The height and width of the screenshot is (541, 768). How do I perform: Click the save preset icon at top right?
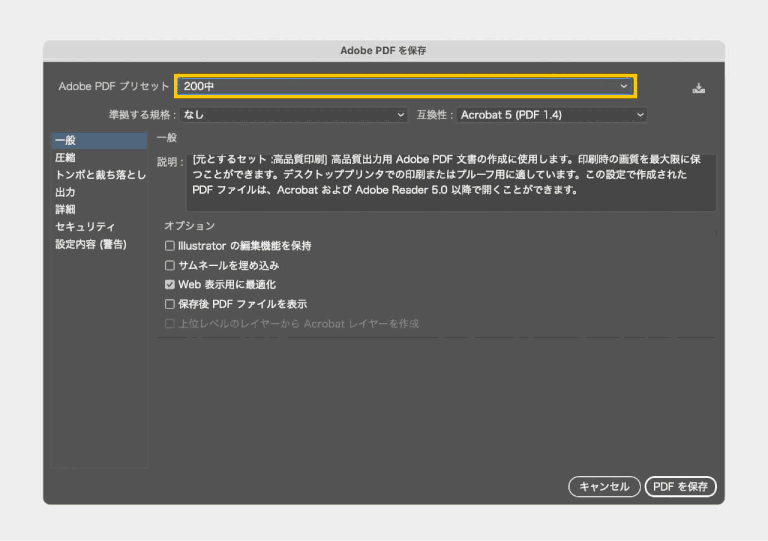(698, 88)
